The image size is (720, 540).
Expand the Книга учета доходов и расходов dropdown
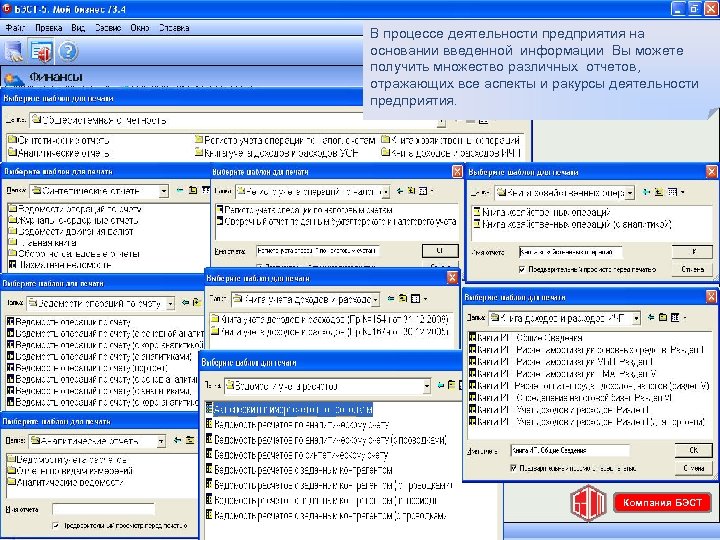(x=375, y=300)
